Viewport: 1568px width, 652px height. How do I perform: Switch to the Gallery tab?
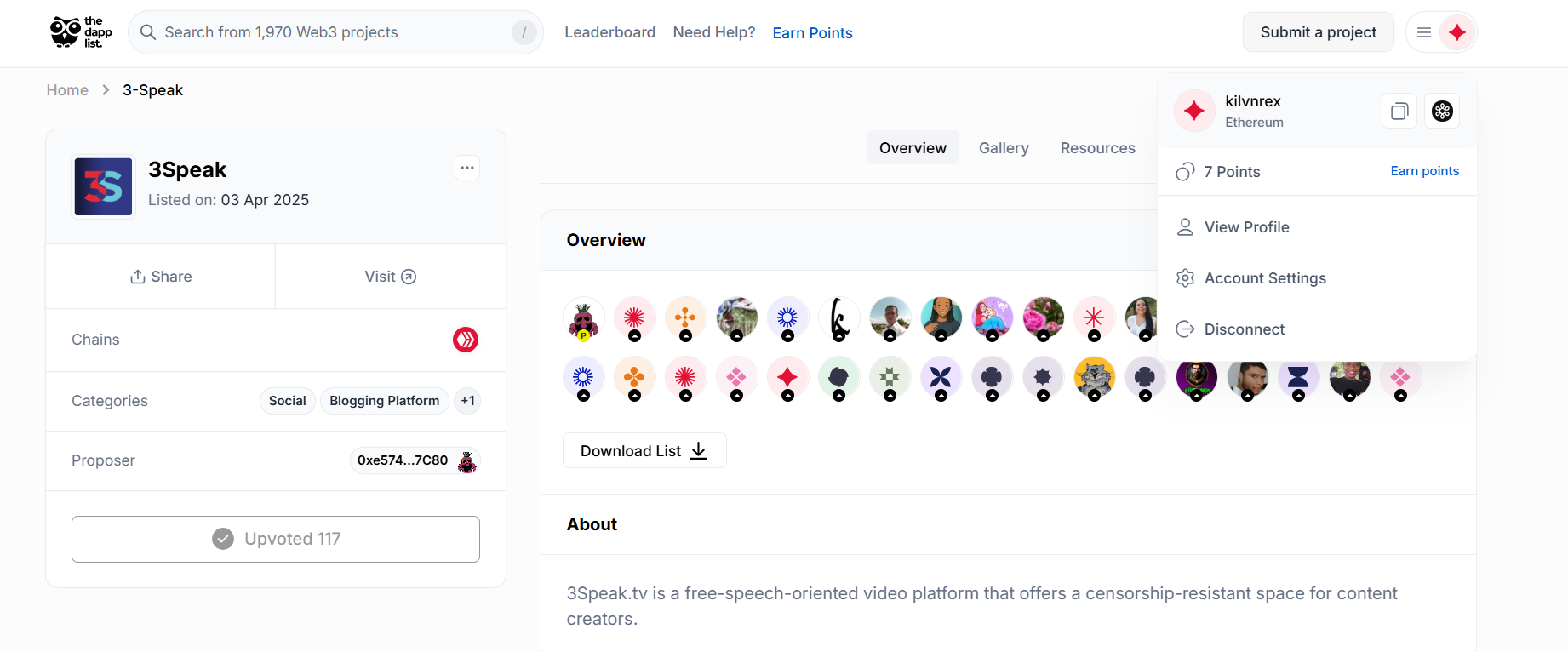coord(1004,148)
